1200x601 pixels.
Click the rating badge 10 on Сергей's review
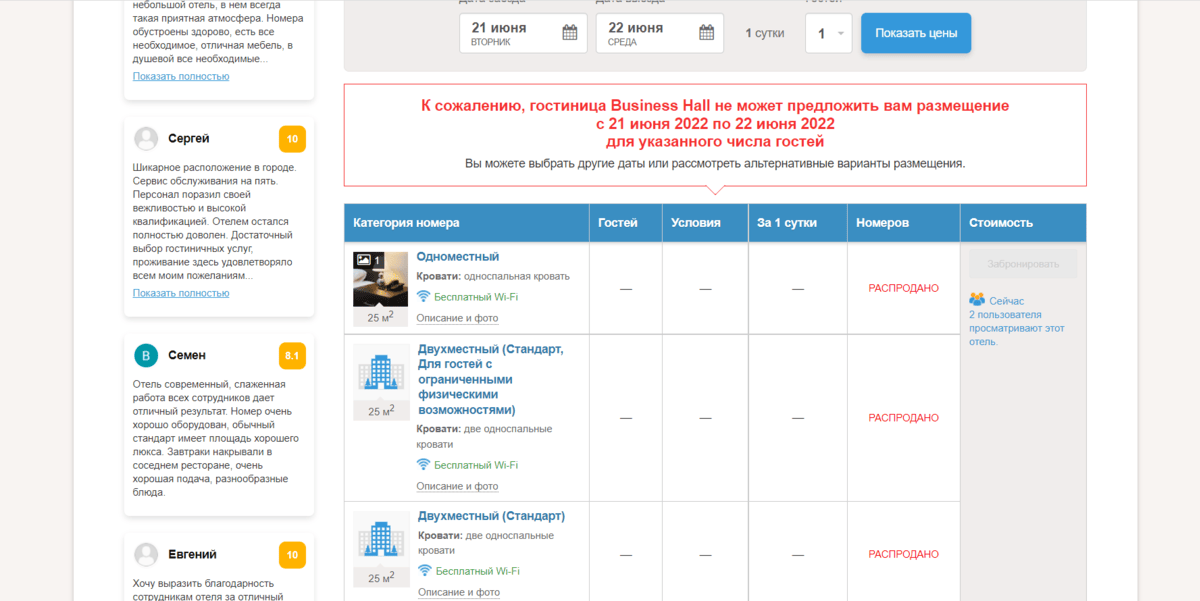292,139
